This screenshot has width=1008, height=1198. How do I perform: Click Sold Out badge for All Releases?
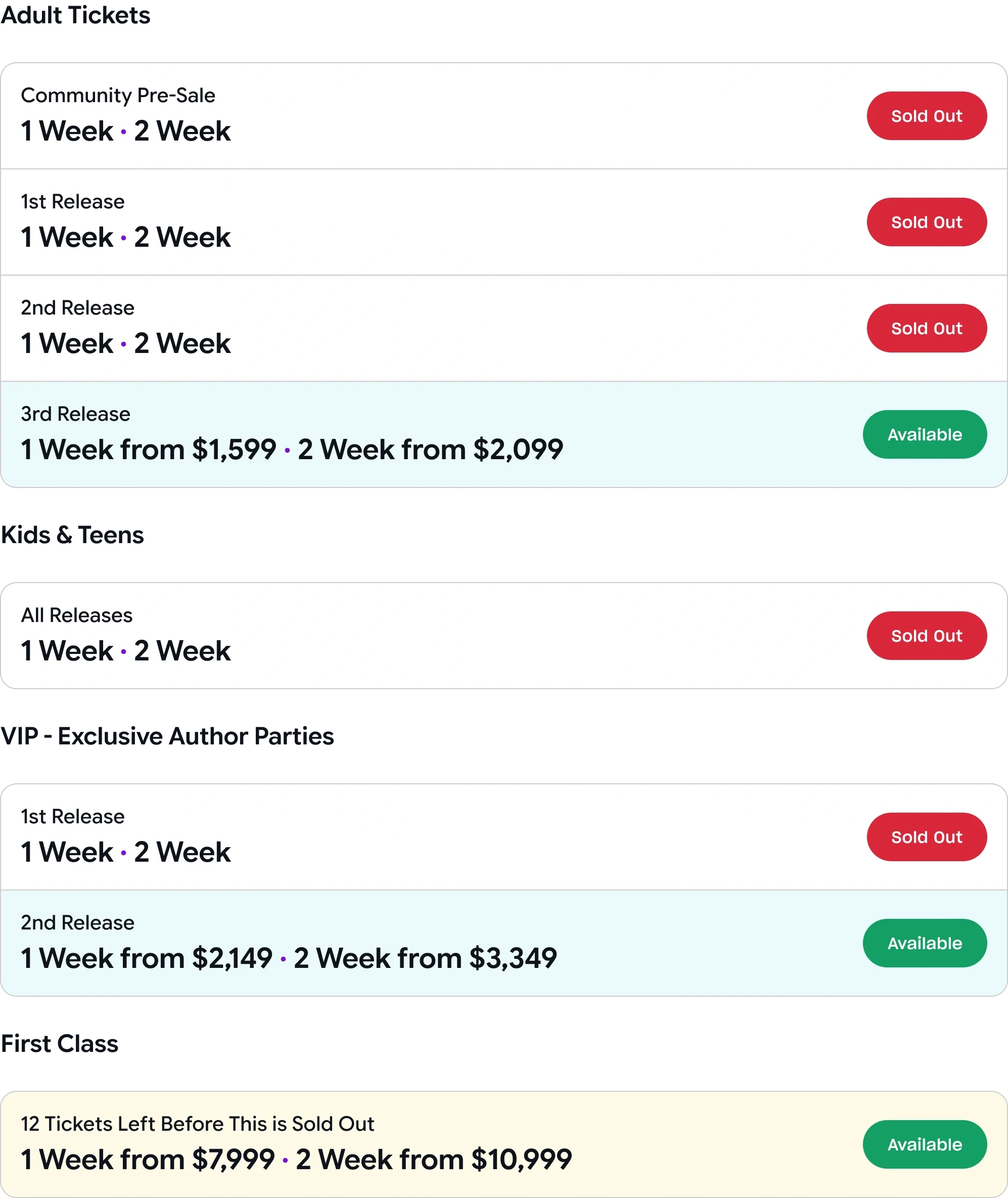(926, 636)
